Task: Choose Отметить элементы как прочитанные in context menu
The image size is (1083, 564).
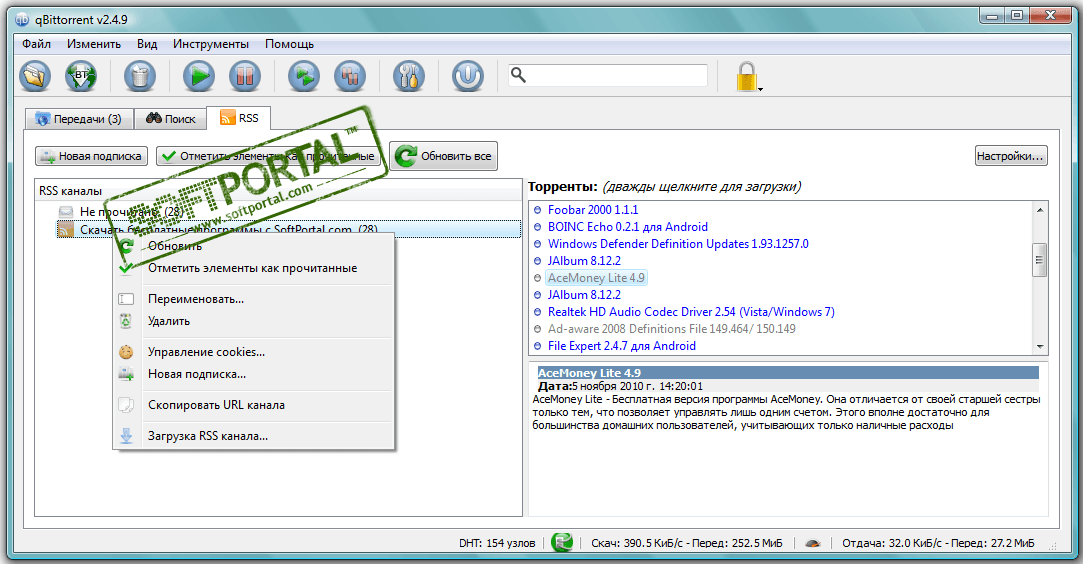Action: click(253, 268)
